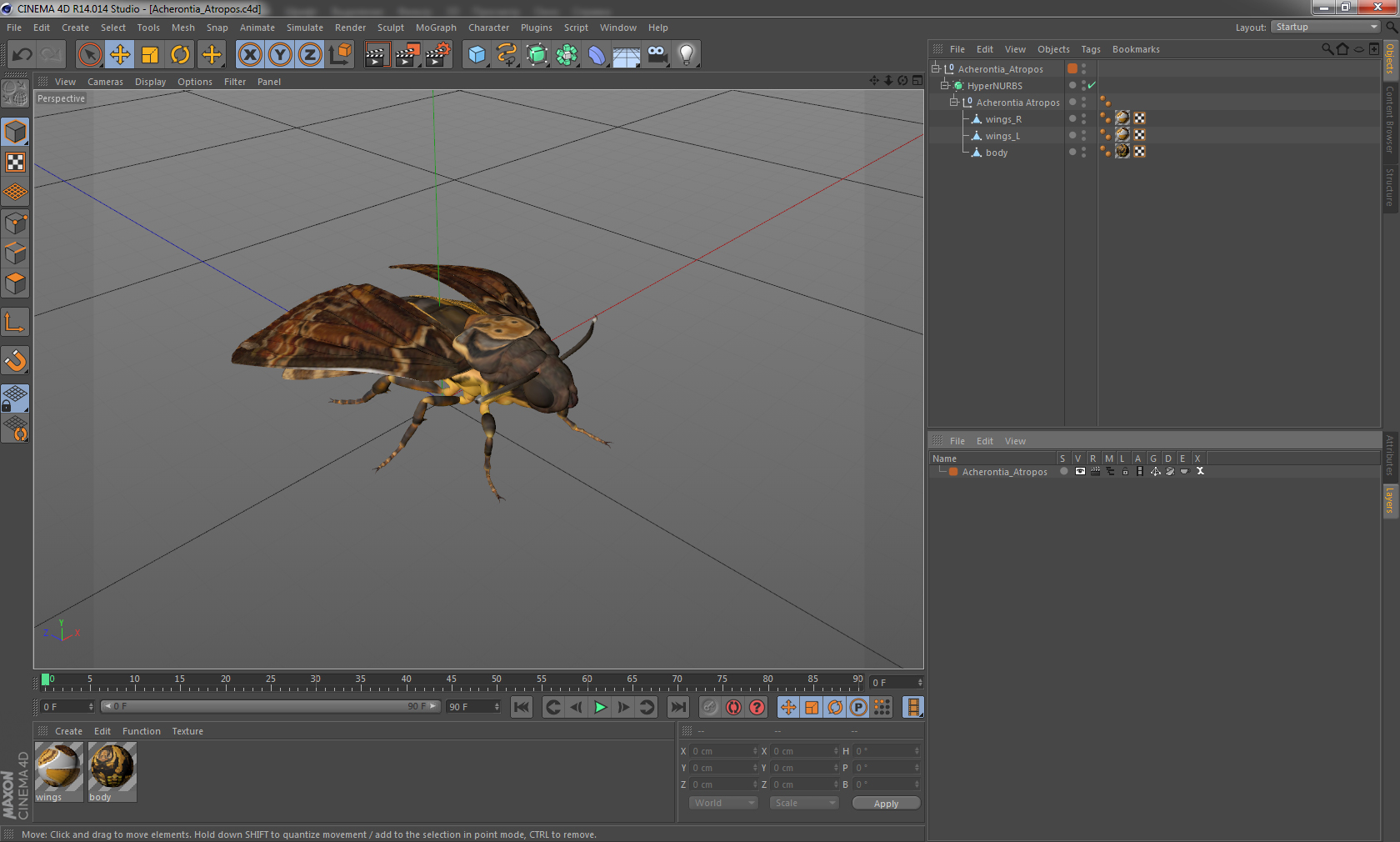Toggle Y axis lock
This screenshot has height=842, width=1400.
(280, 55)
